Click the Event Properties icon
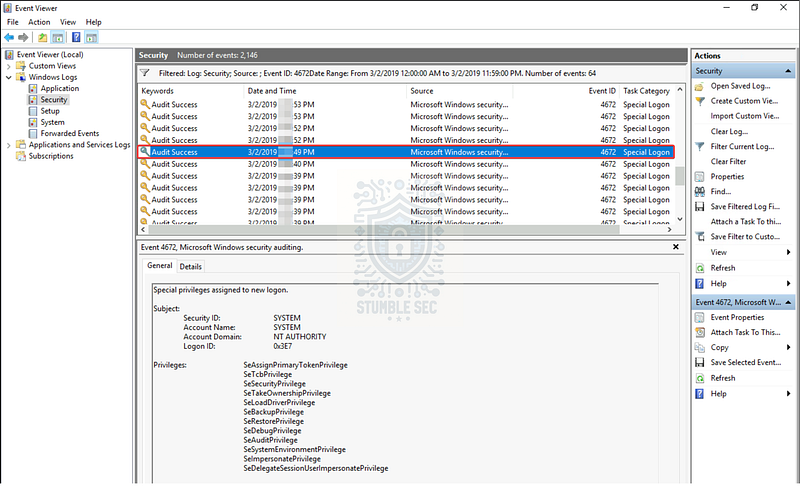 click(x=699, y=317)
